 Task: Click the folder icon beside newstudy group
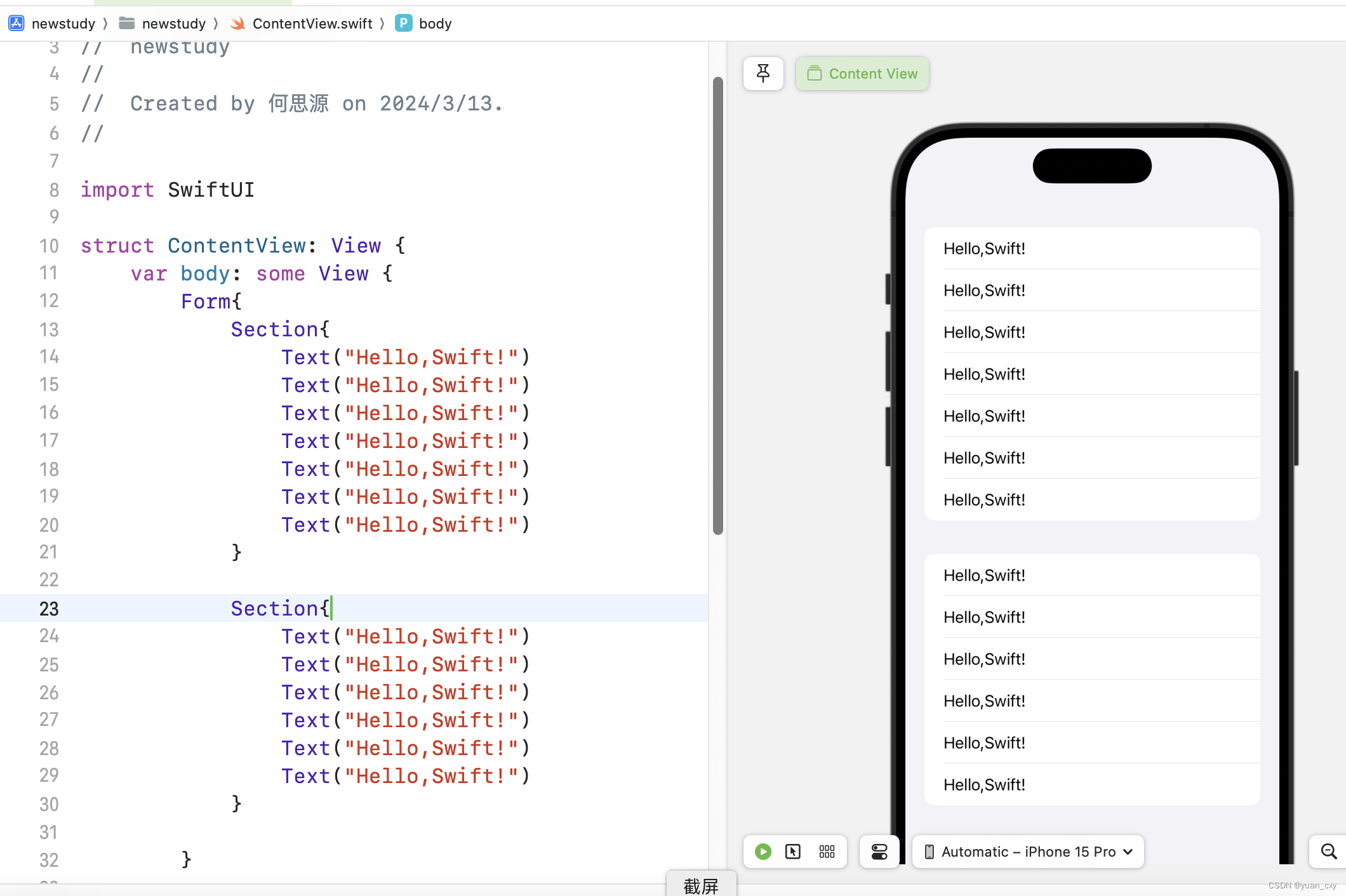click(126, 23)
